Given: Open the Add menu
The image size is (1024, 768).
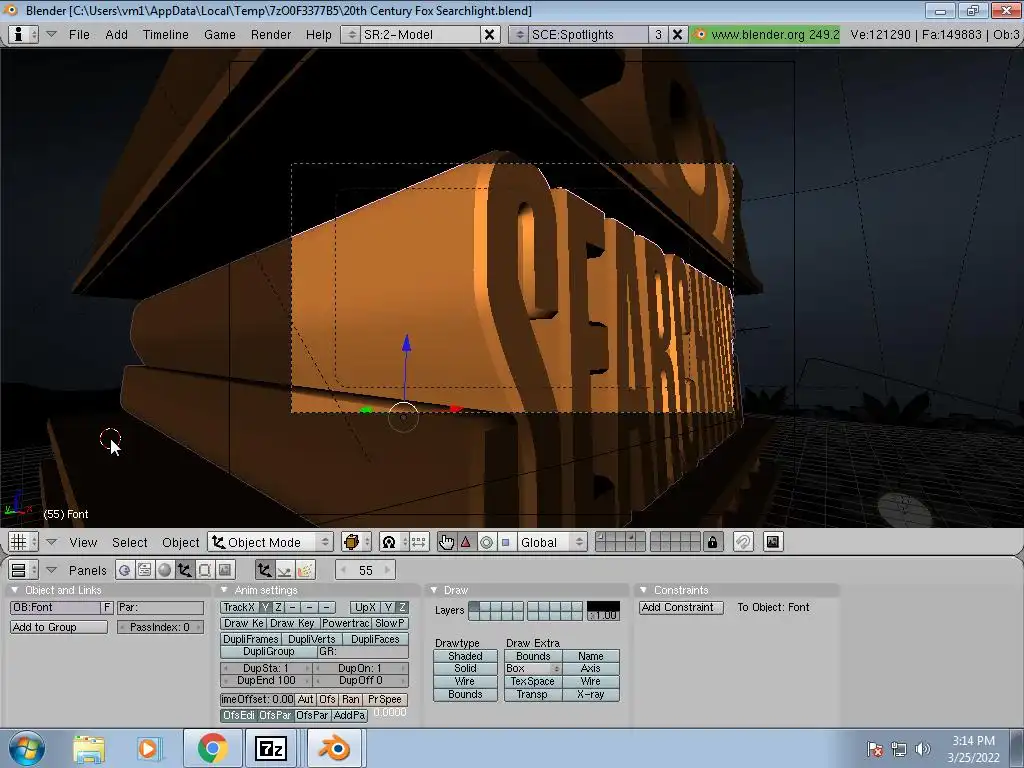Looking at the screenshot, I should tap(116, 35).
